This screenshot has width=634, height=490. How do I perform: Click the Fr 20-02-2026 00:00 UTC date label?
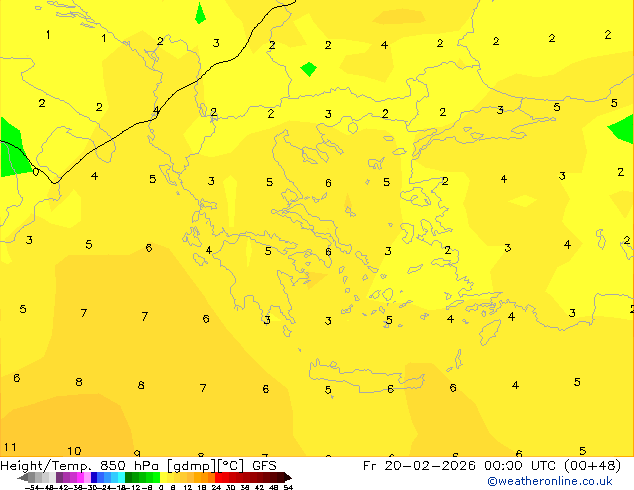coord(461,466)
